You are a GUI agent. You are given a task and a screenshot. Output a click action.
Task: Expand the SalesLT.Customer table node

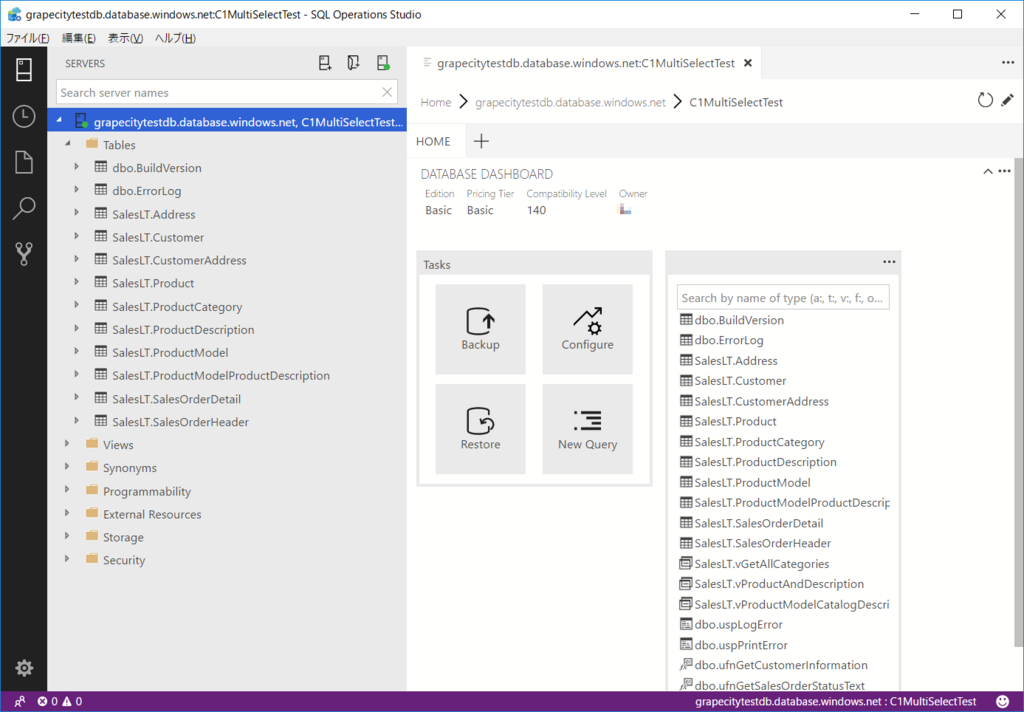click(76, 236)
